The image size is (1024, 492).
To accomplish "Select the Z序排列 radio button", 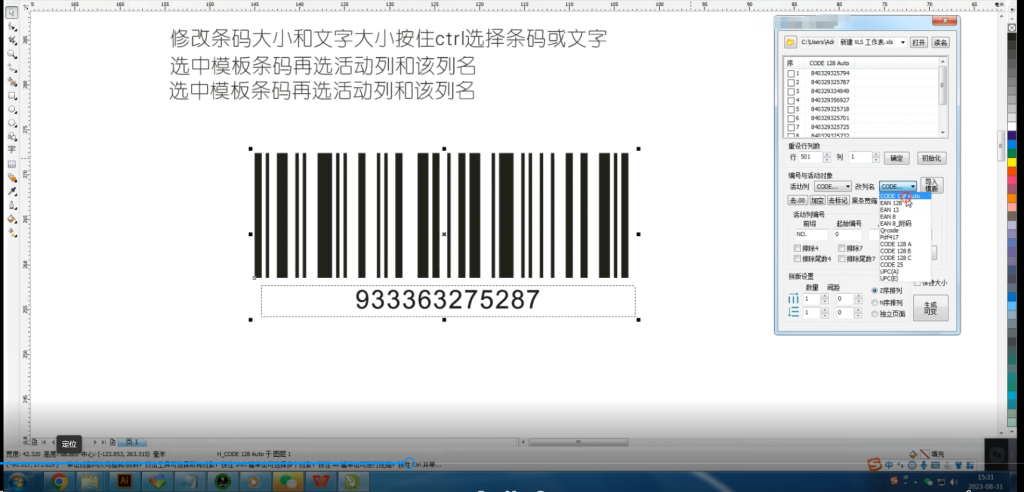I will (875, 291).
